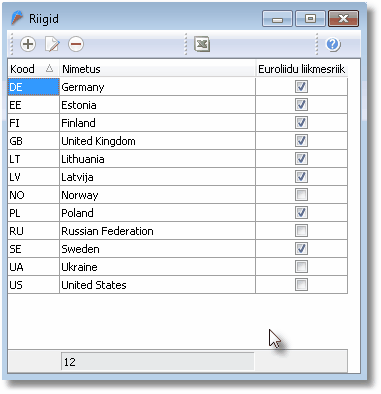Screen dimensions: 381x394
Task: Click the Germany name cell
Action: click(x=157, y=87)
